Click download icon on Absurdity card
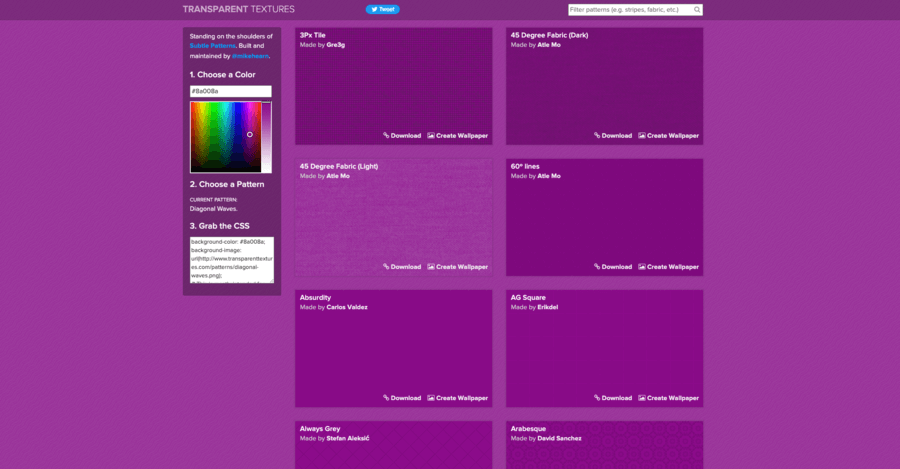Viewport: 900px width, 469px height. [386, 397]
